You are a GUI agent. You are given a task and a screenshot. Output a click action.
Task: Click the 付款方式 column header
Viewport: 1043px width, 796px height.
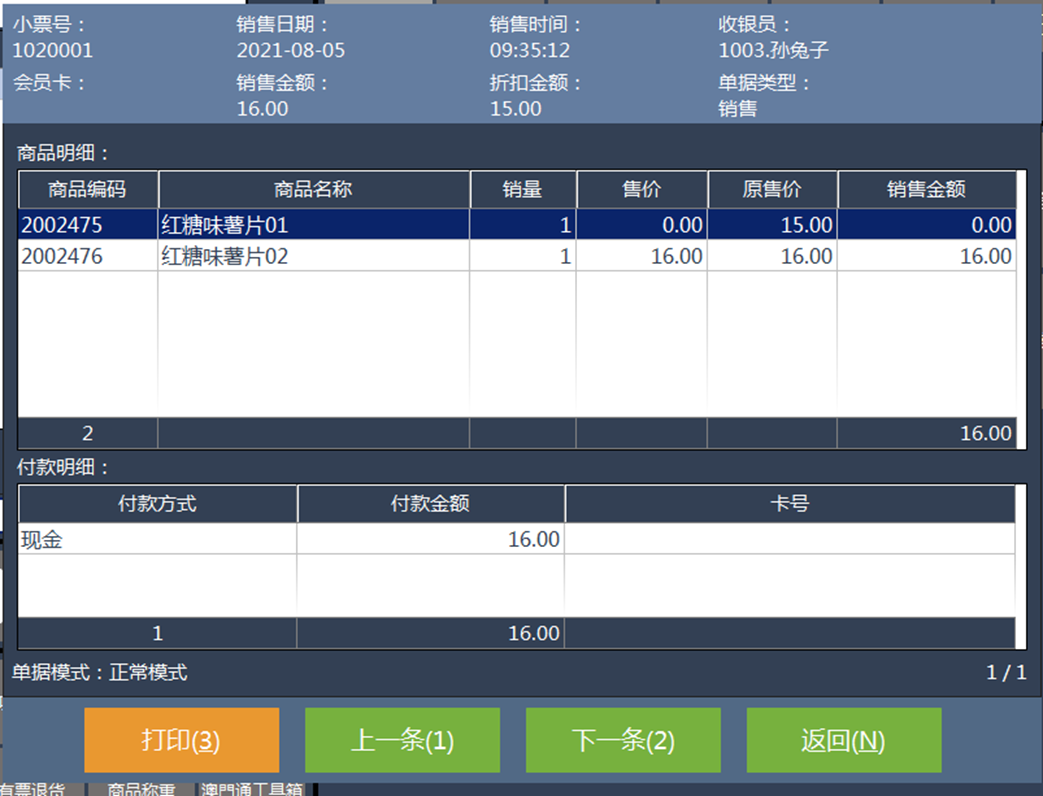(x=157, y=504)
